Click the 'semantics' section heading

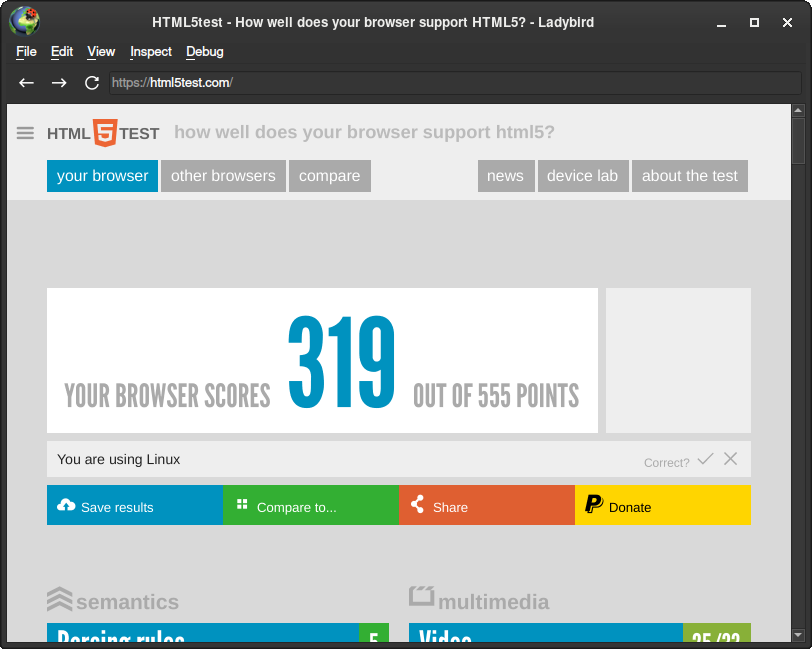tap(127, 602)
